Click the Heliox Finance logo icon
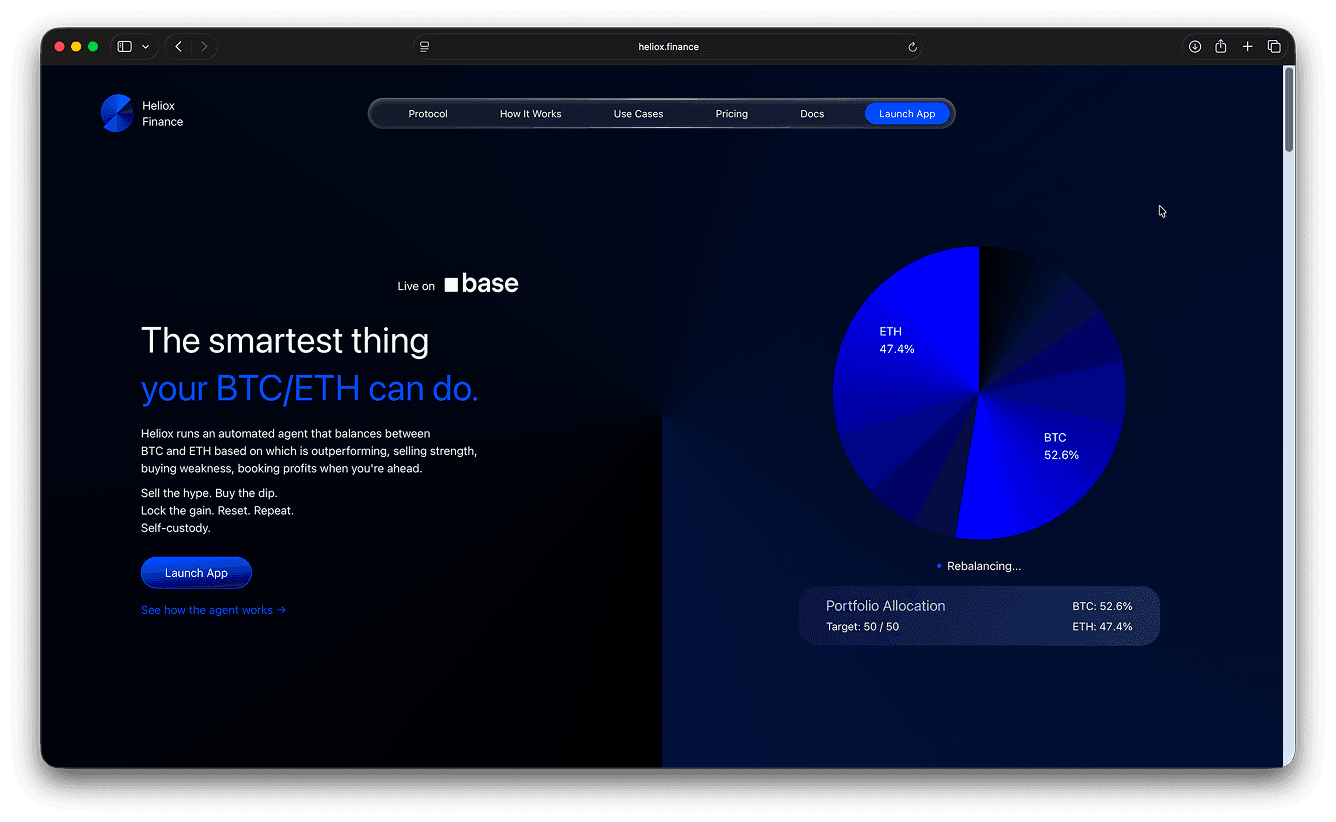The width and height of the screenshot is (1336, 822). [117, 113]
